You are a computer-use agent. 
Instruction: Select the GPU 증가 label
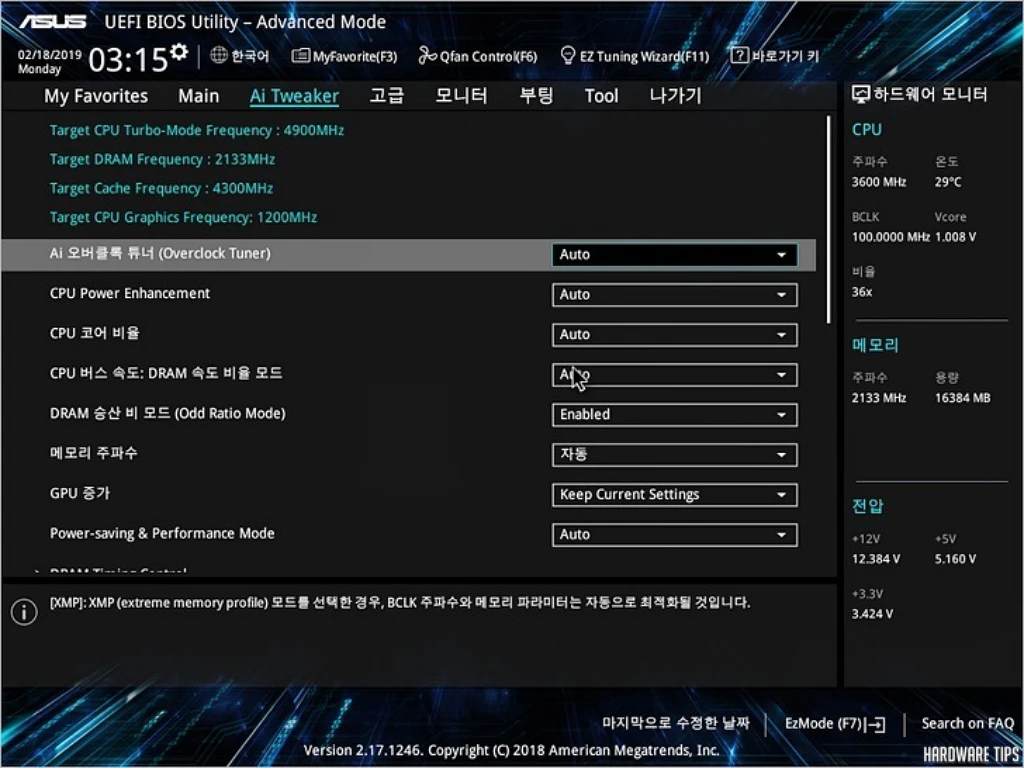80,493
